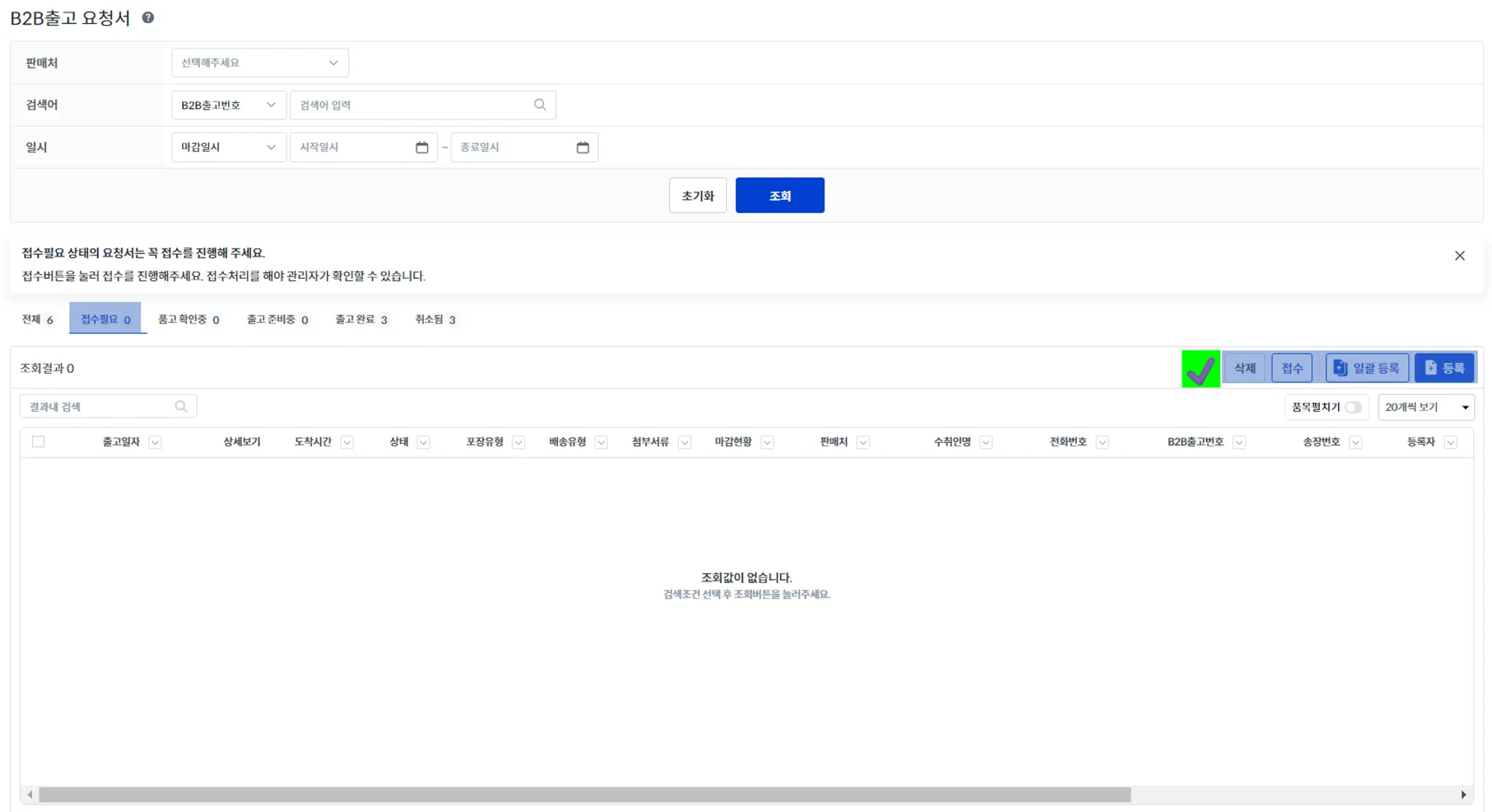The width and height of the screenshot is (1492, 812).
Task: Toggle the 품목펼치기 switch
Action: [1352, 407]
